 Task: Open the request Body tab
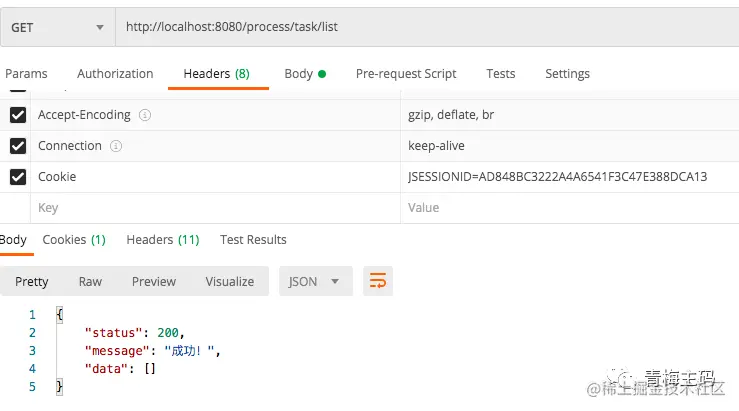305,74
